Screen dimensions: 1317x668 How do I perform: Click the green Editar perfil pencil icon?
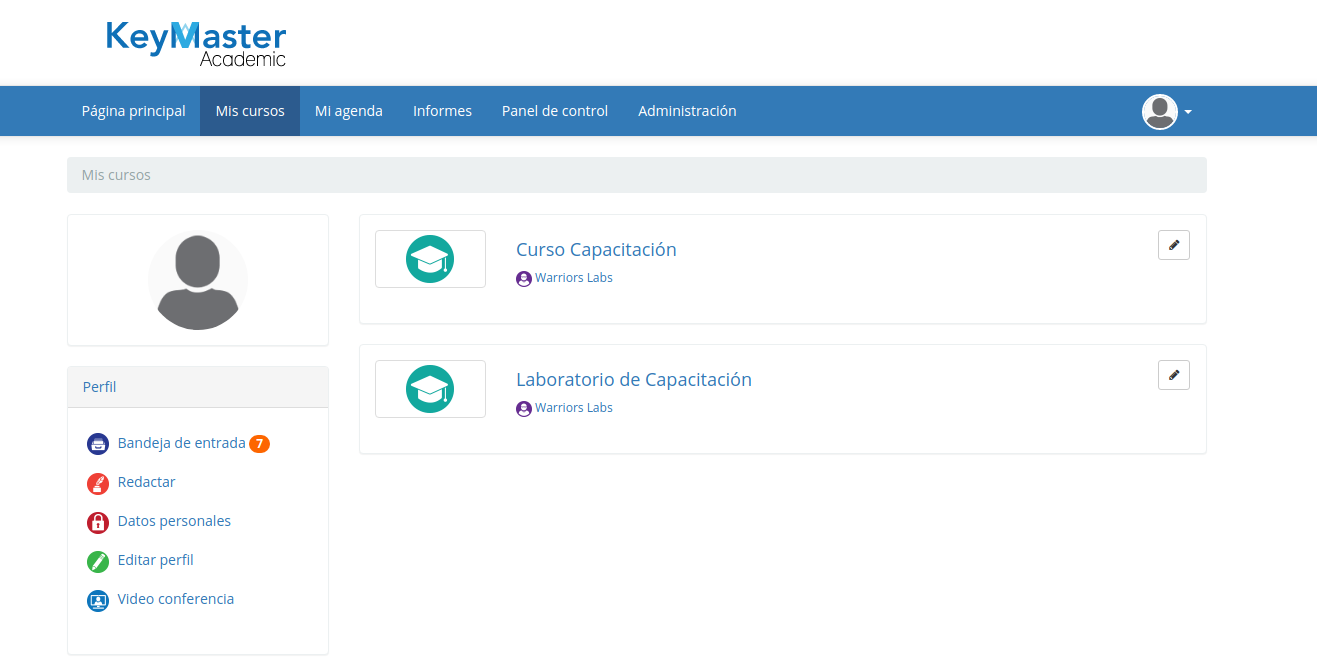(97, 561)
